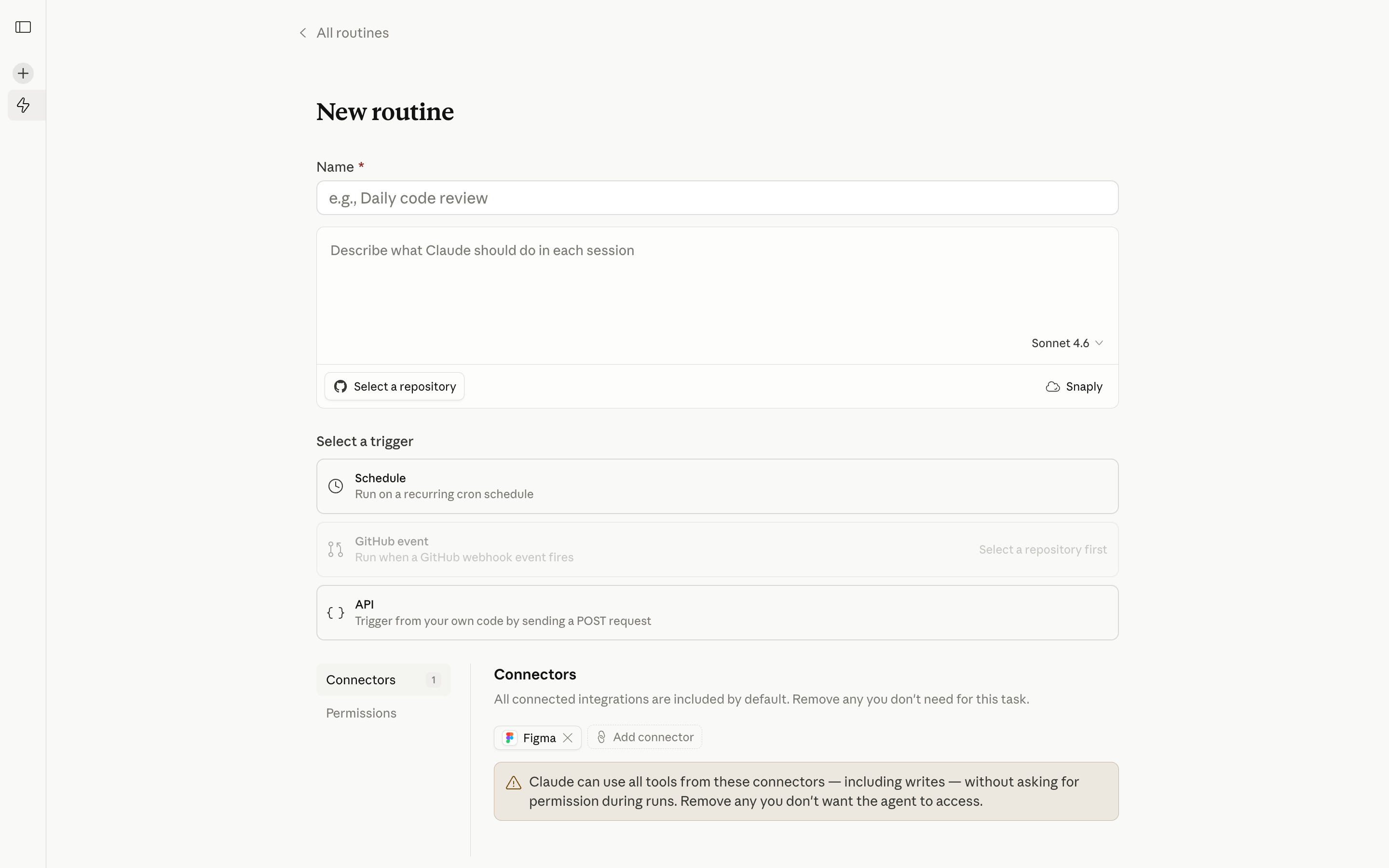
Task: Choose the Schedule trigger option
Action: (x=717, y=486)
